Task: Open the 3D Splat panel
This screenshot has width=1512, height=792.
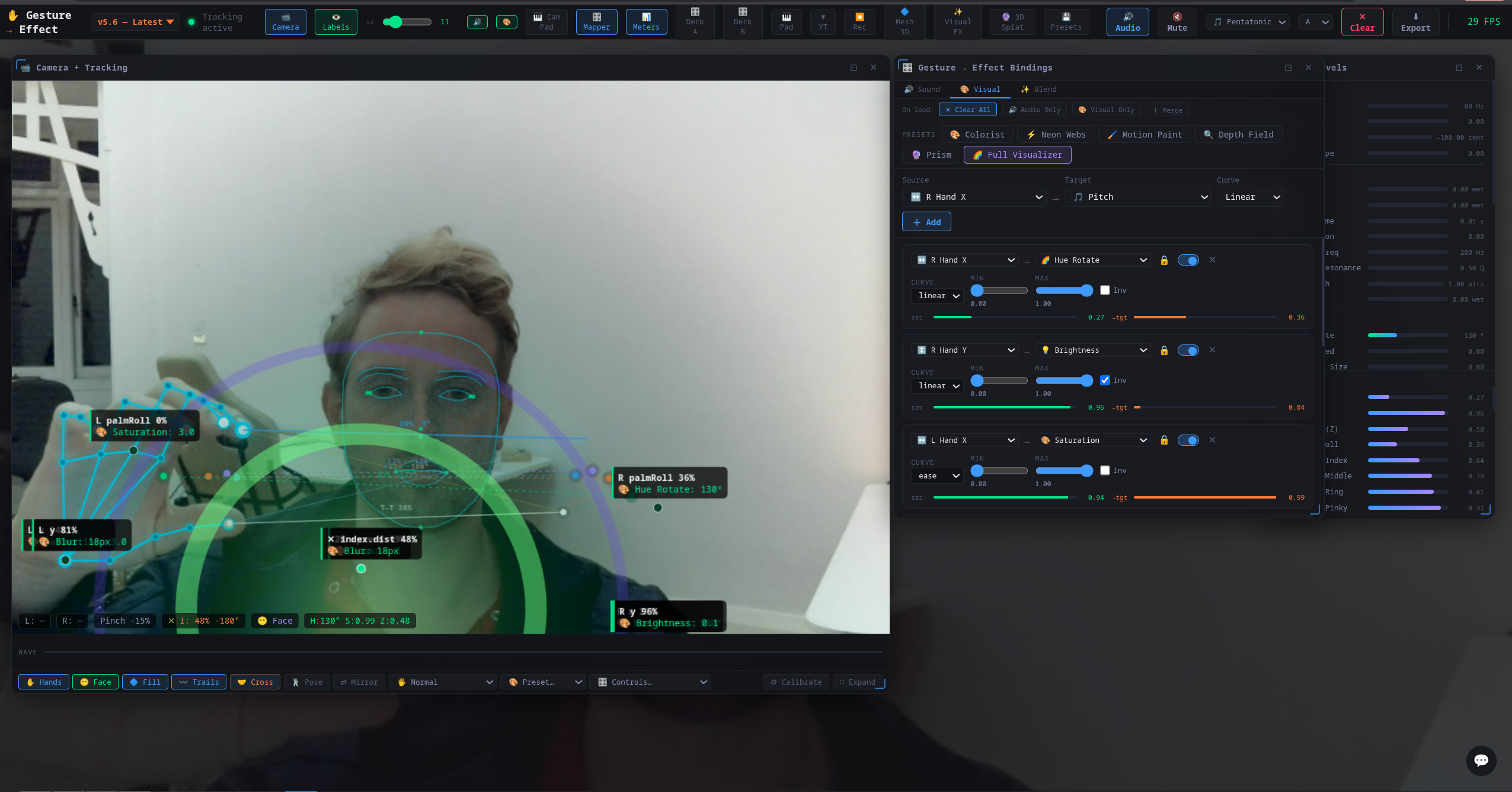Action: tap(1012, 22)
